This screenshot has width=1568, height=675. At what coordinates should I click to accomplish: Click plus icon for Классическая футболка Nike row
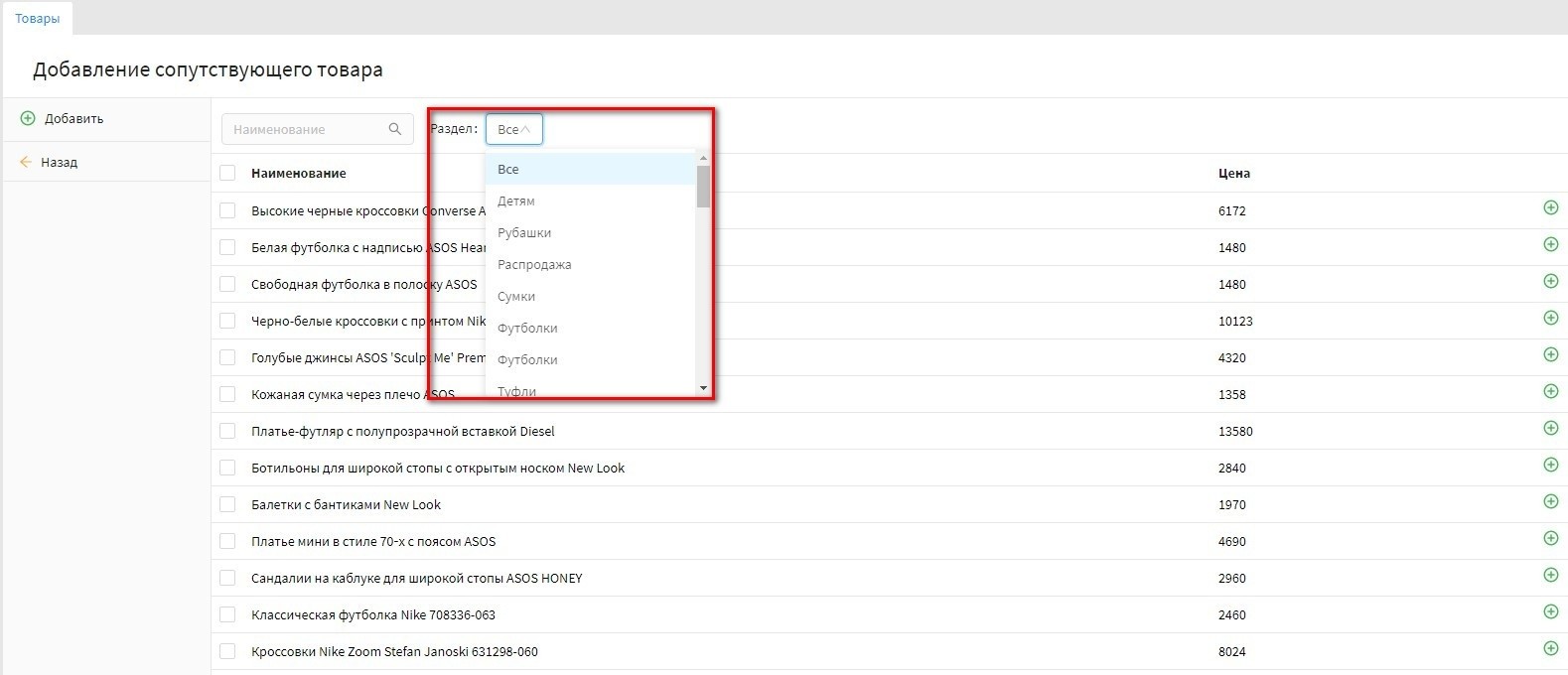pyautogui.click(x=1550, y=612)
